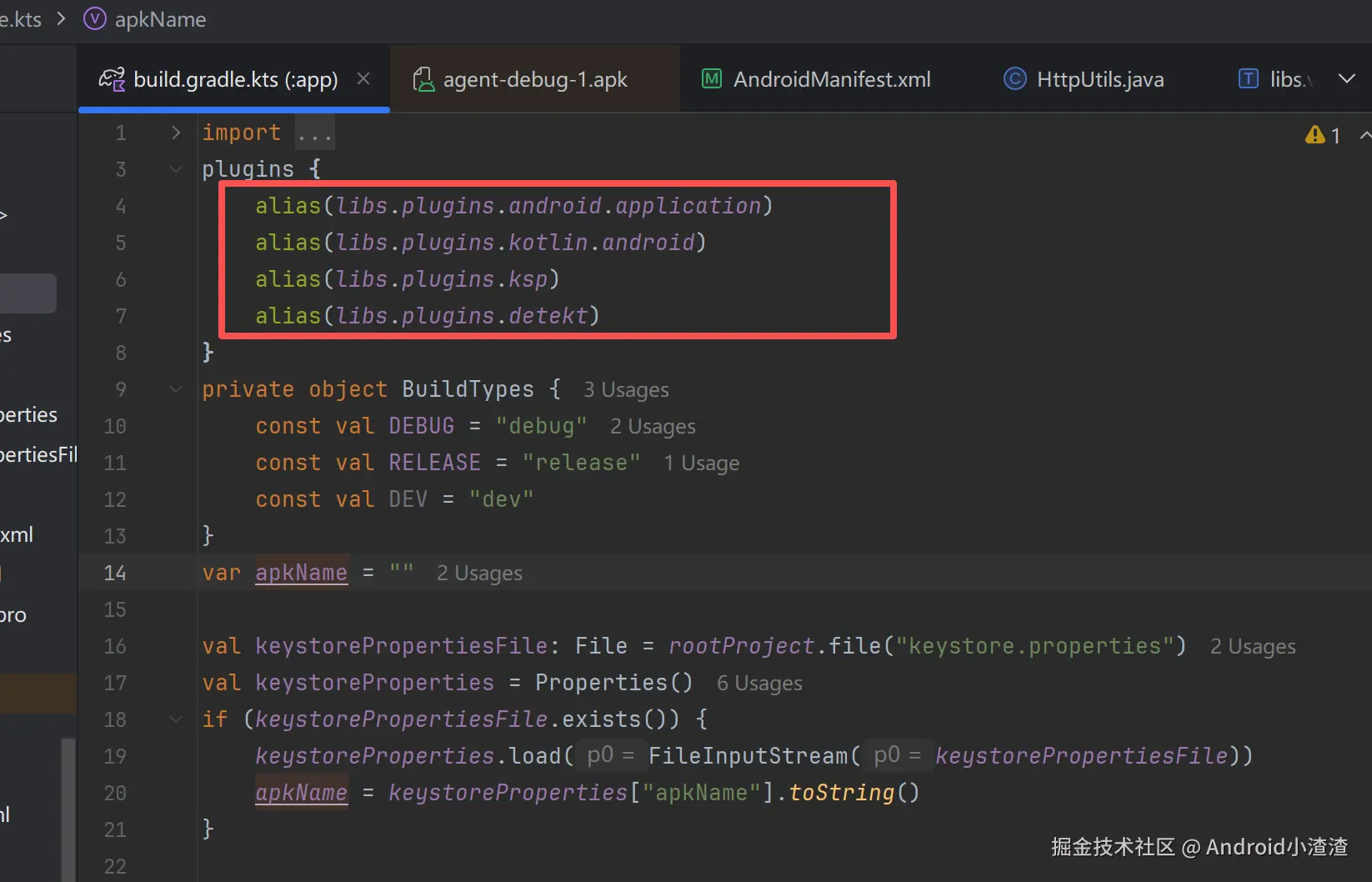Click line number 14 in the gutter
Viewport: 1372px width, 882px height.
click(x=115, y=573)
